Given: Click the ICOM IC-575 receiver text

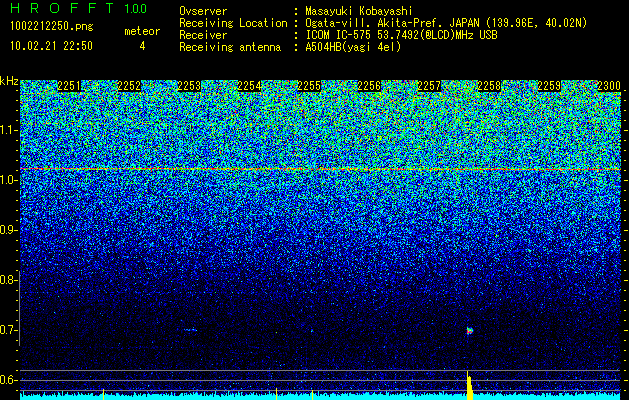Looking at the screenshot, I should tap(401, 35).
